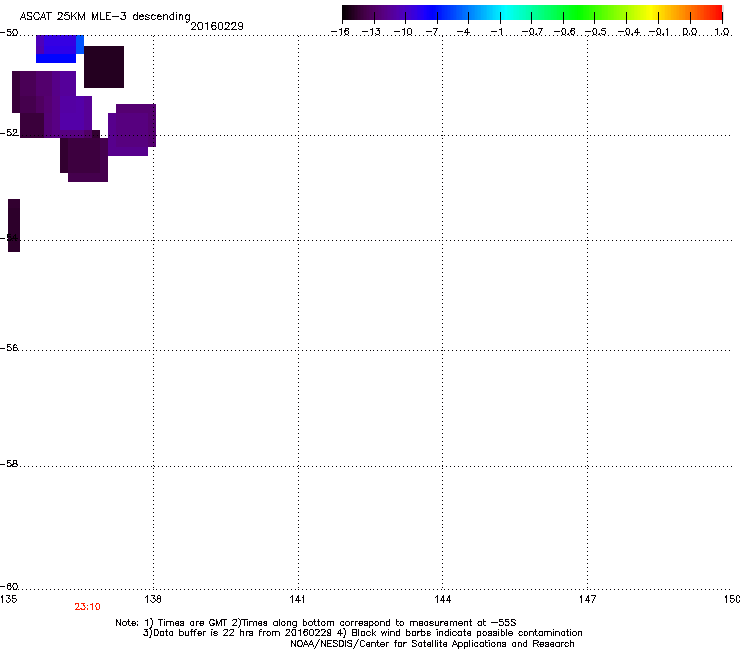Screen dimensions: 740x650
Task: Click the 'Times are GMT' note line
Action: (316, 623)
